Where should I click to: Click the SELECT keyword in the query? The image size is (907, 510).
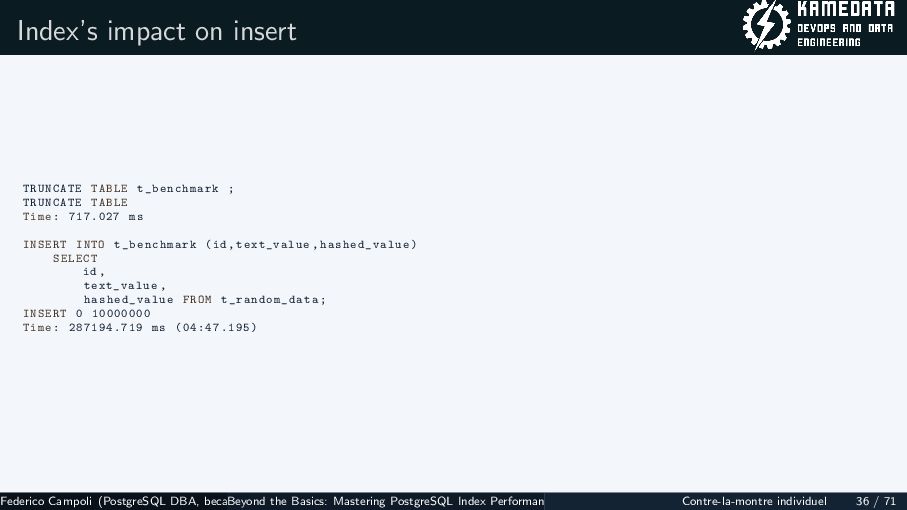point(75,258)
